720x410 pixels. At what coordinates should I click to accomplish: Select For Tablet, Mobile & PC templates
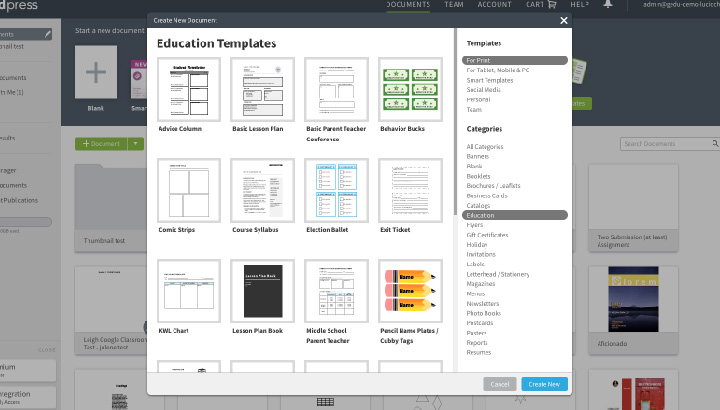coord(498,70)
